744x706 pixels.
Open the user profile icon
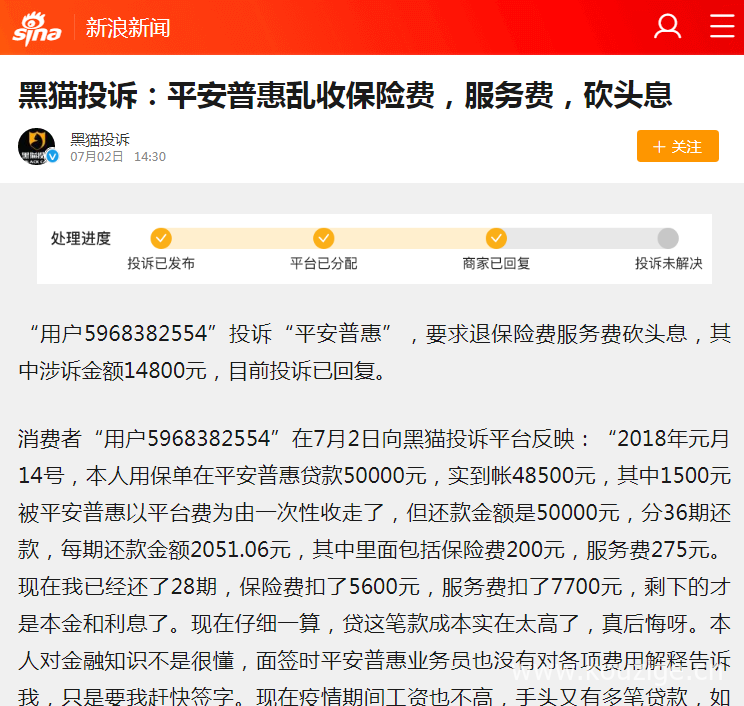667,27
